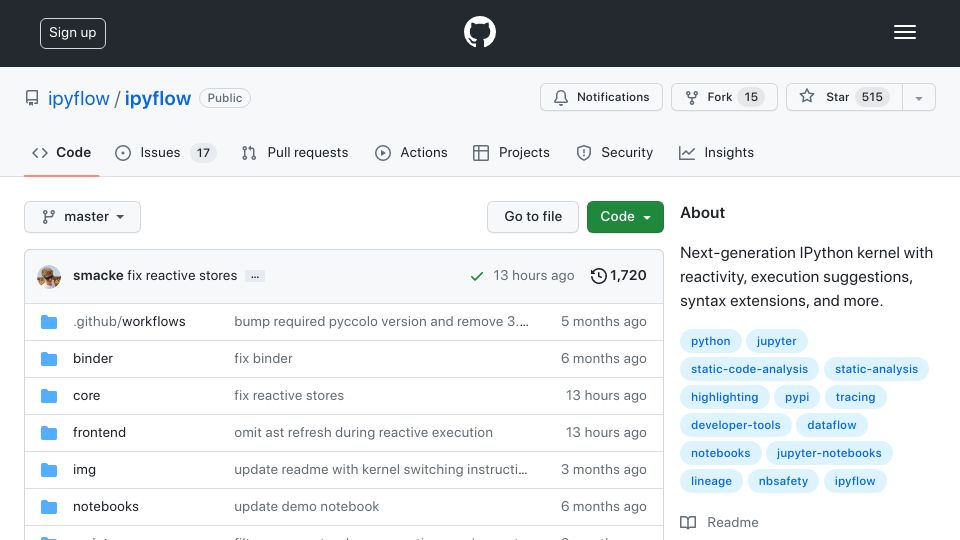The image size is (960, 540).
Task: Select the pypi topic tag
Action: coord(797,397)
